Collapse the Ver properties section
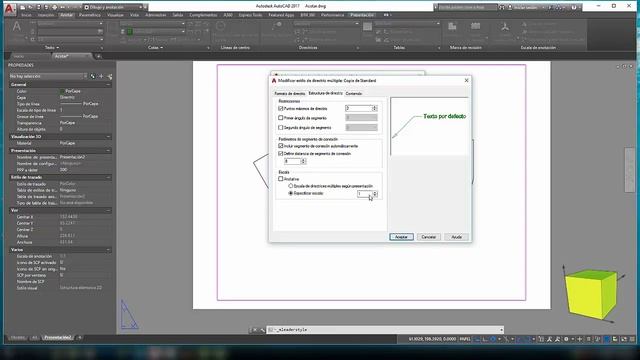 coord(108,210)
